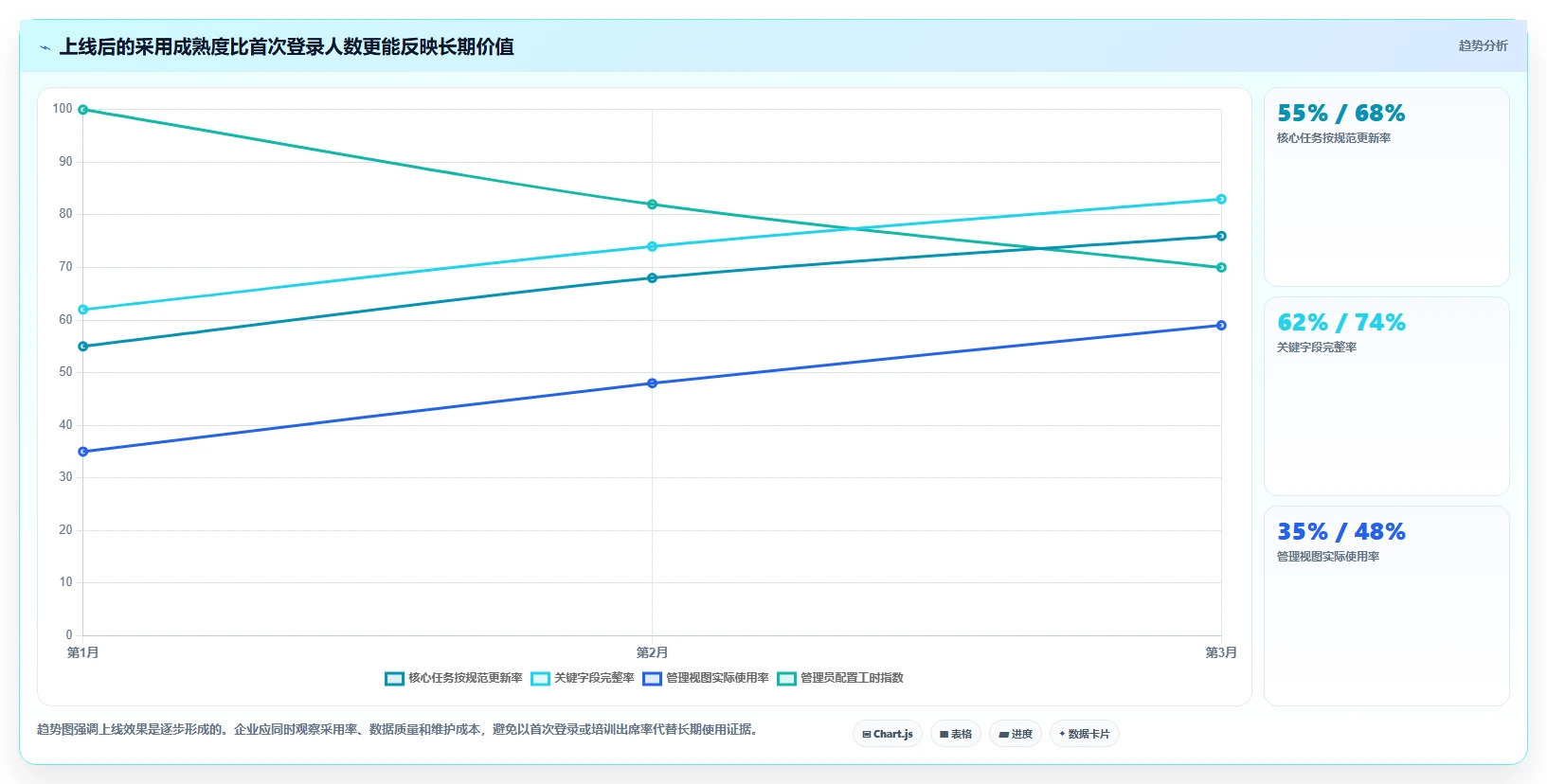Click the 关键字段完整率 card label
The image size is (1547, 784).
tap(1317, 347)
